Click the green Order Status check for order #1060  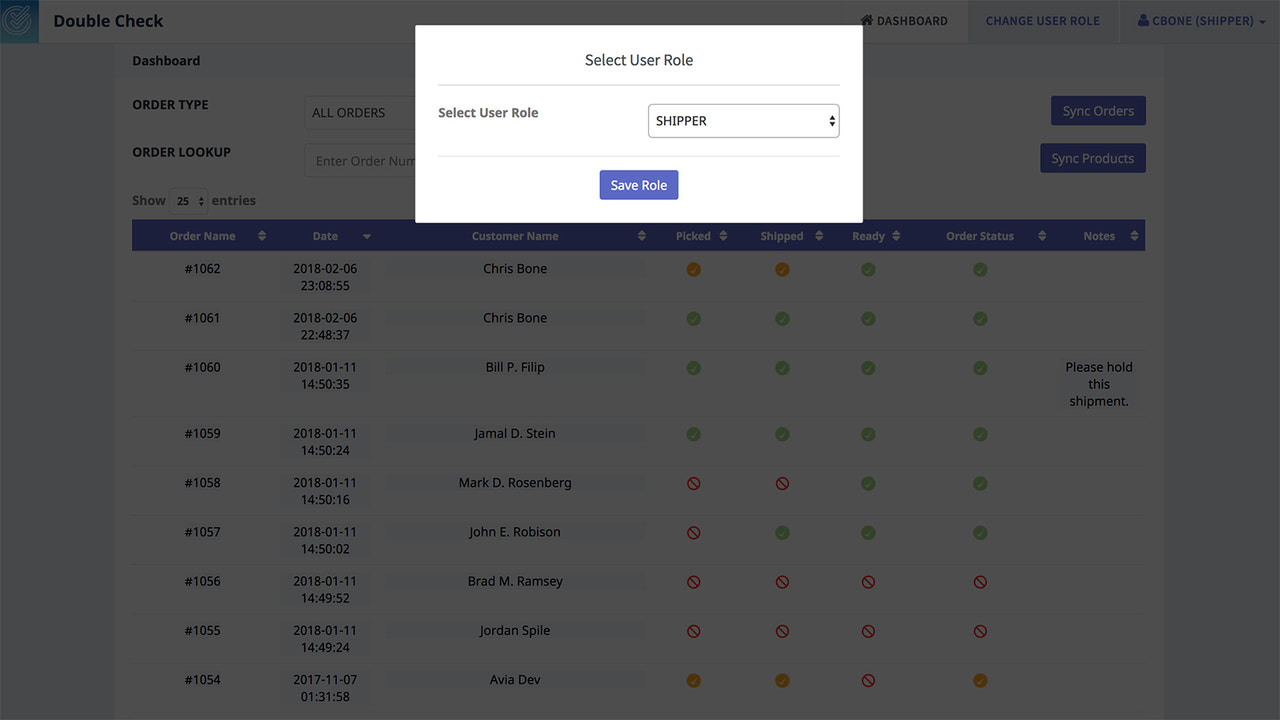pyautogui.click(x=980, y=368)
